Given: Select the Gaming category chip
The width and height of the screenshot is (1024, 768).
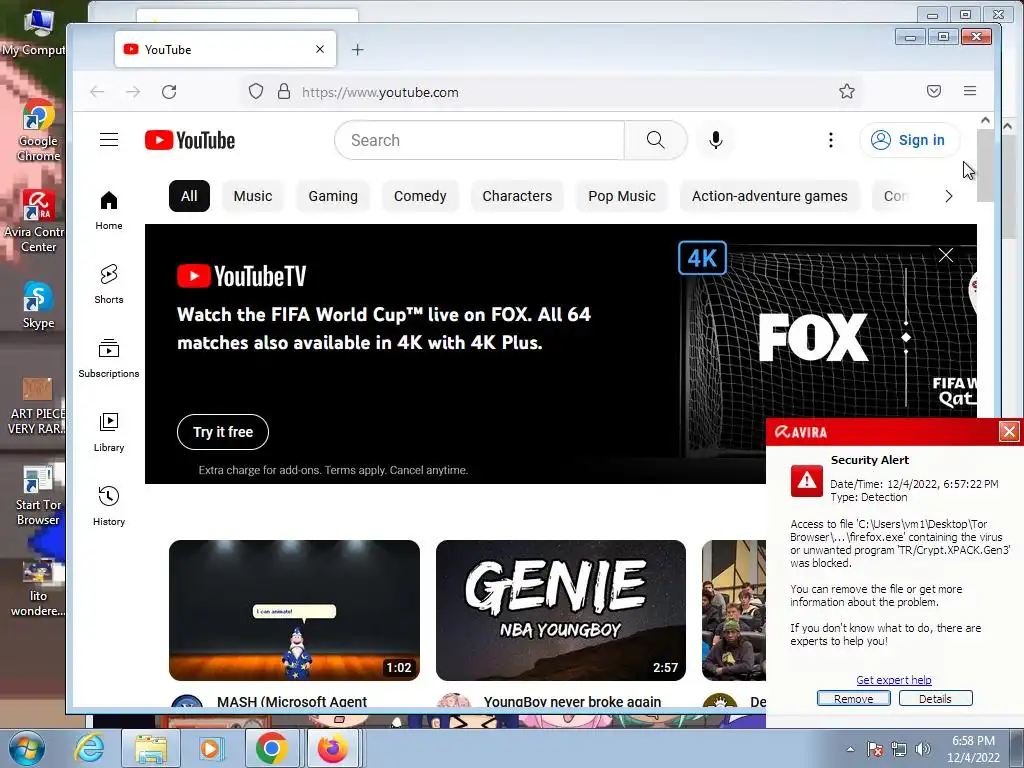Looking at the screenshot, I should [333, 196].
